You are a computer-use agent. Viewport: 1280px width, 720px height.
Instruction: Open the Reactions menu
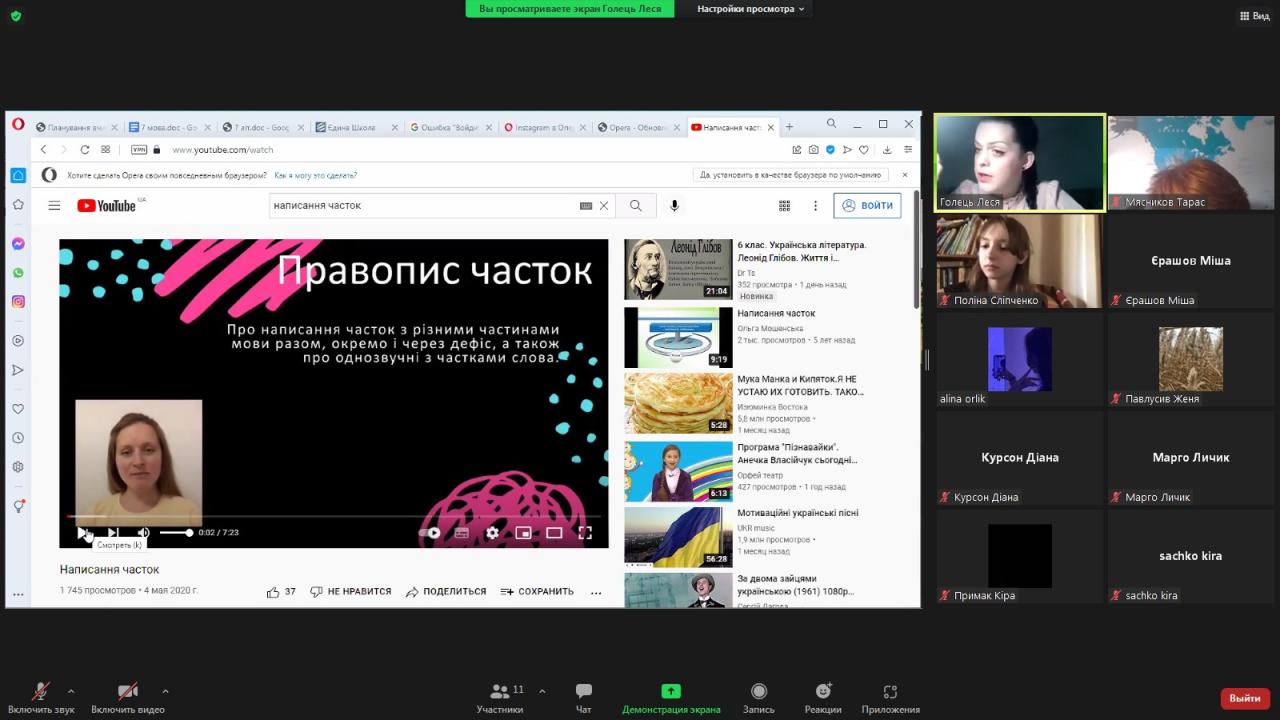click(822, 697)
